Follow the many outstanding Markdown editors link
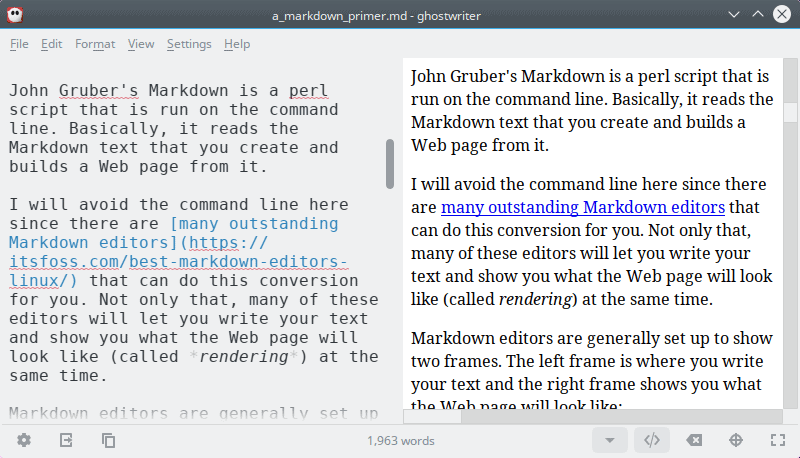 coord(582,208)
